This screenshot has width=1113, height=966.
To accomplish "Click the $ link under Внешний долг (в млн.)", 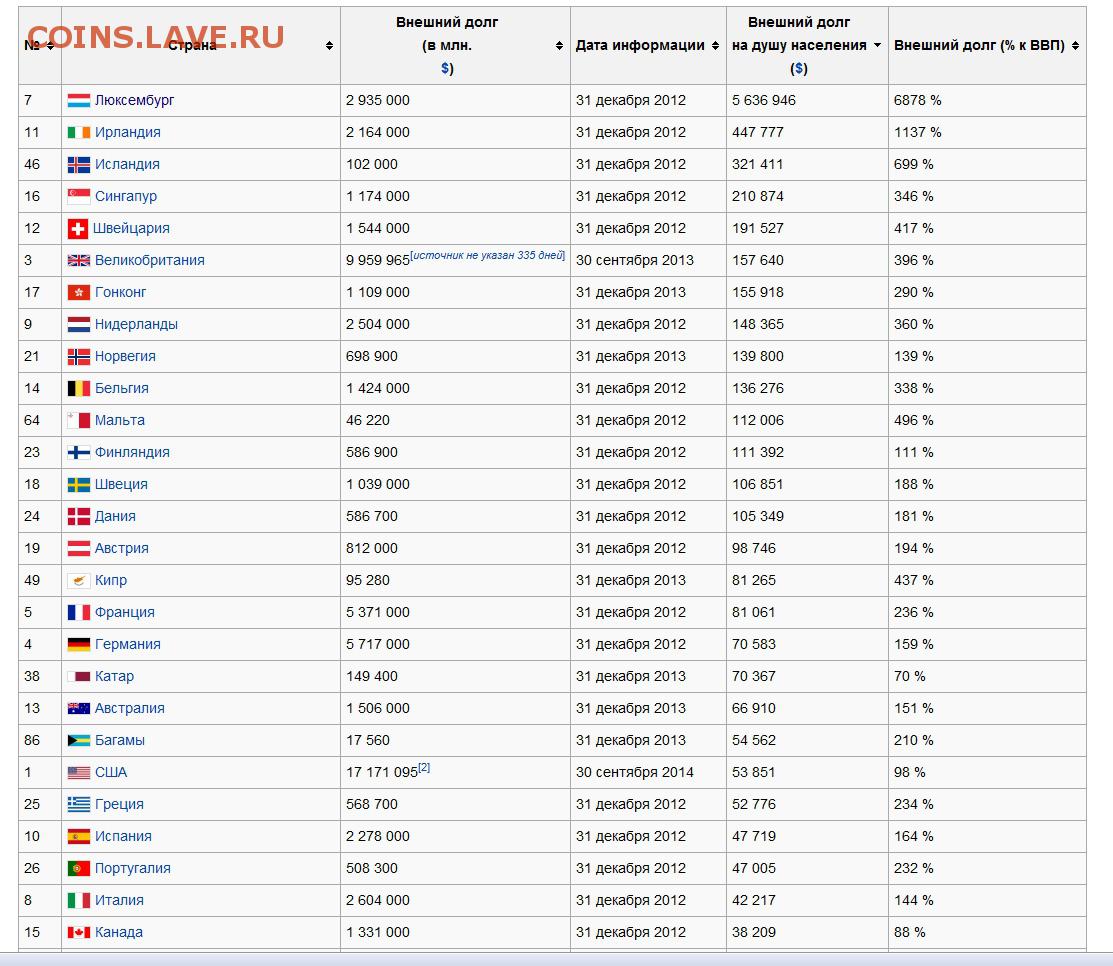I will [x=447, y=68].
